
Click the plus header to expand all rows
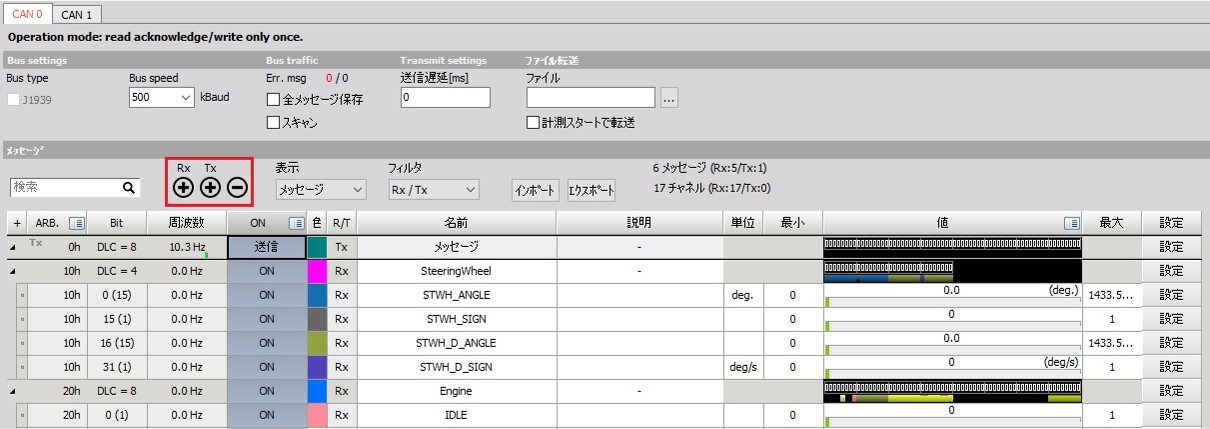pyautogui.click(x=16, y=223)
